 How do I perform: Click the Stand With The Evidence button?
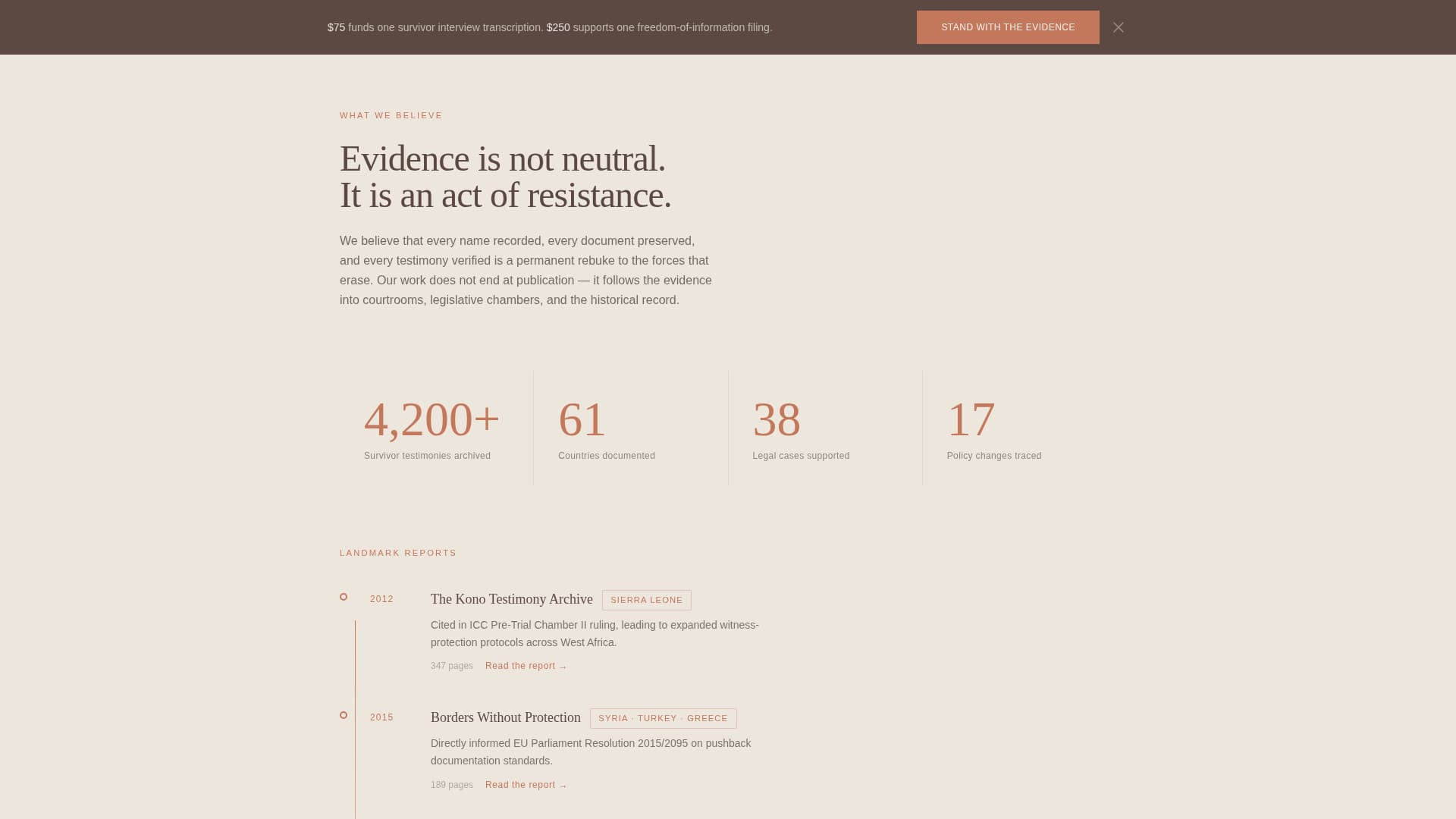[x=1007, y=27]
